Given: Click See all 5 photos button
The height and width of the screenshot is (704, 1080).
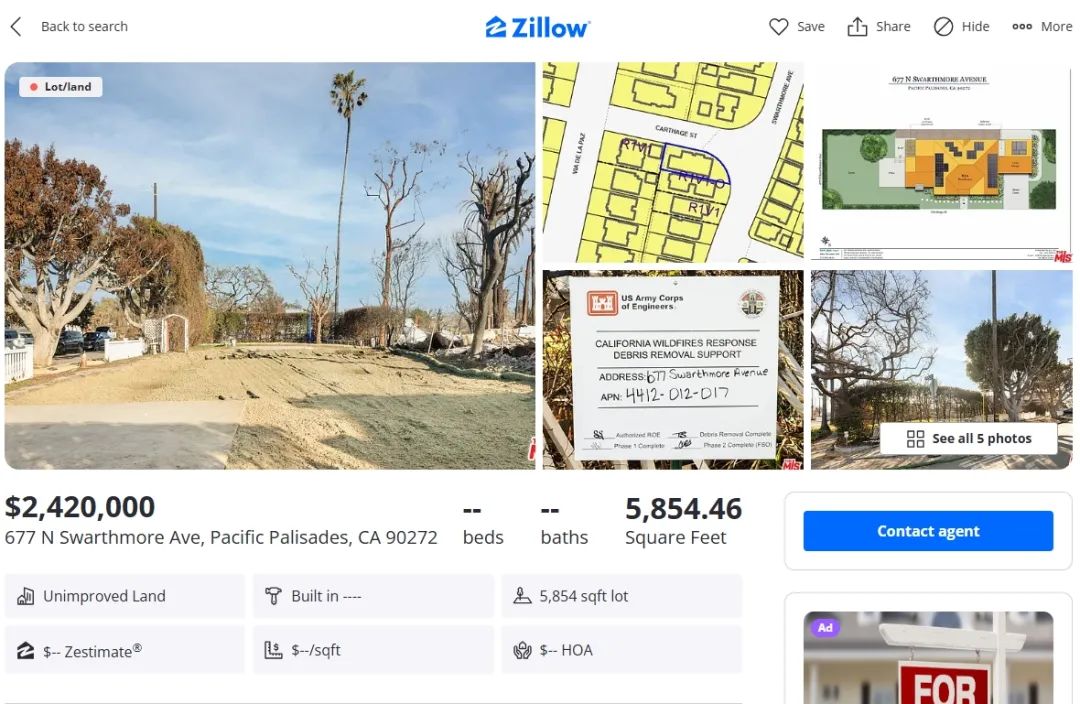Looking at the screenshot, I should click(x=968, y=439).
